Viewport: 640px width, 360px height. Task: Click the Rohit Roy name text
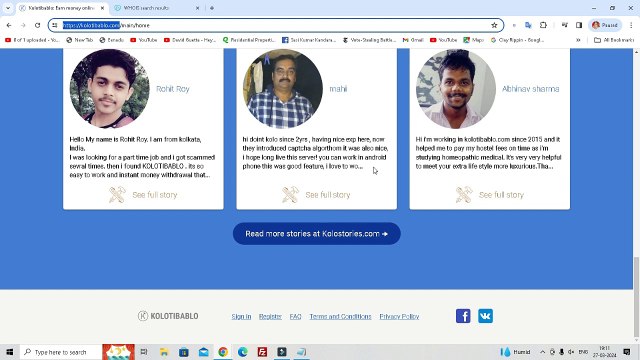pos(173,89)
